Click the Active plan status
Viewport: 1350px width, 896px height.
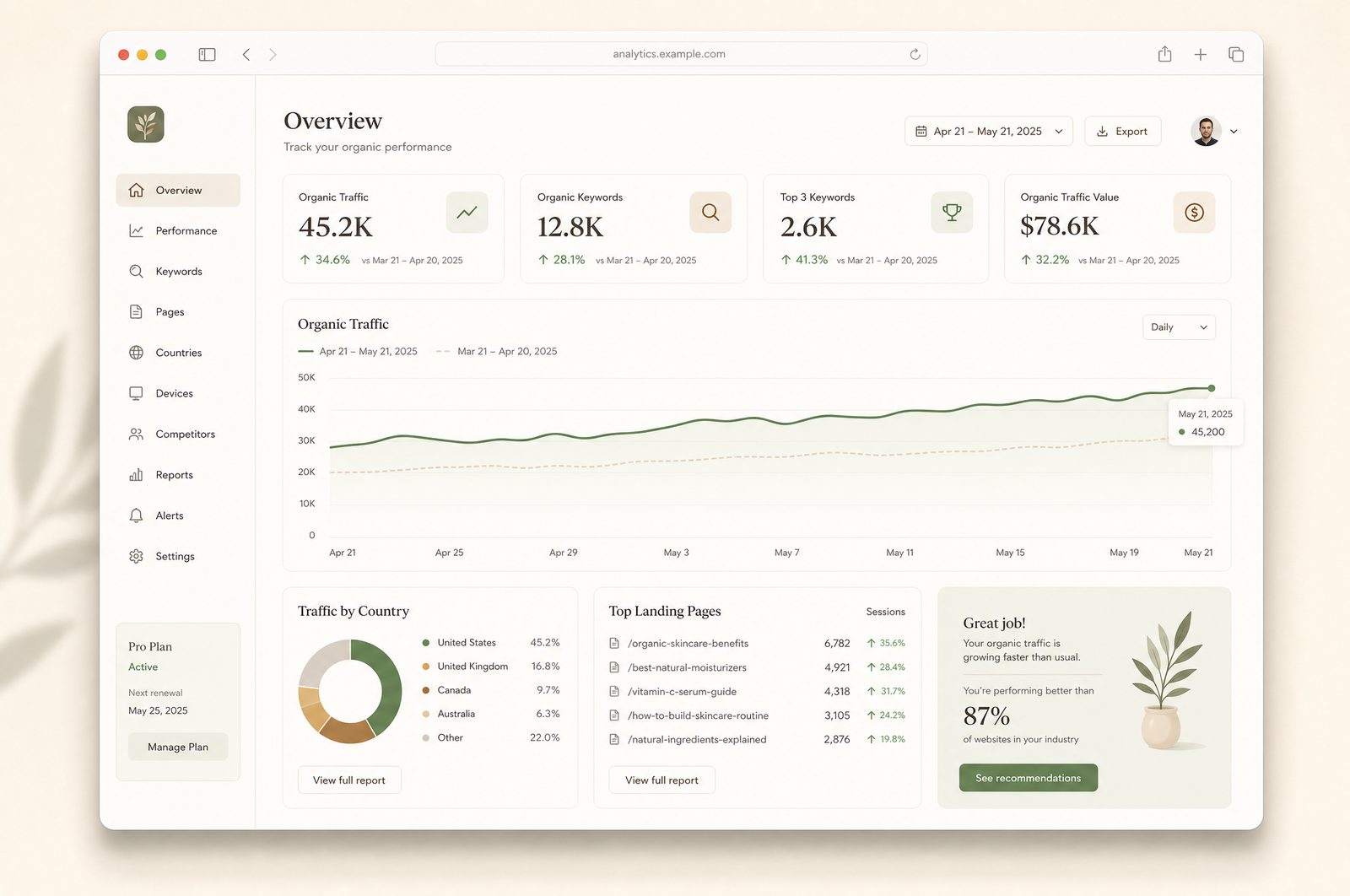pos(143,667)
